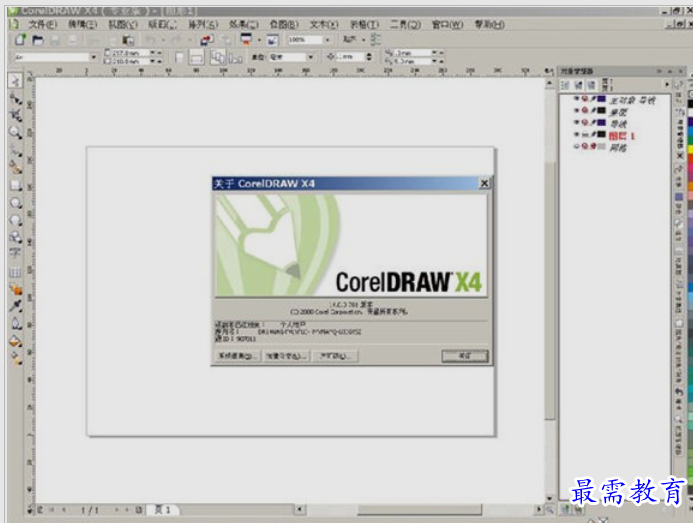
Task: Open the 位图(B) menu
Action: (x=284, y=25)
